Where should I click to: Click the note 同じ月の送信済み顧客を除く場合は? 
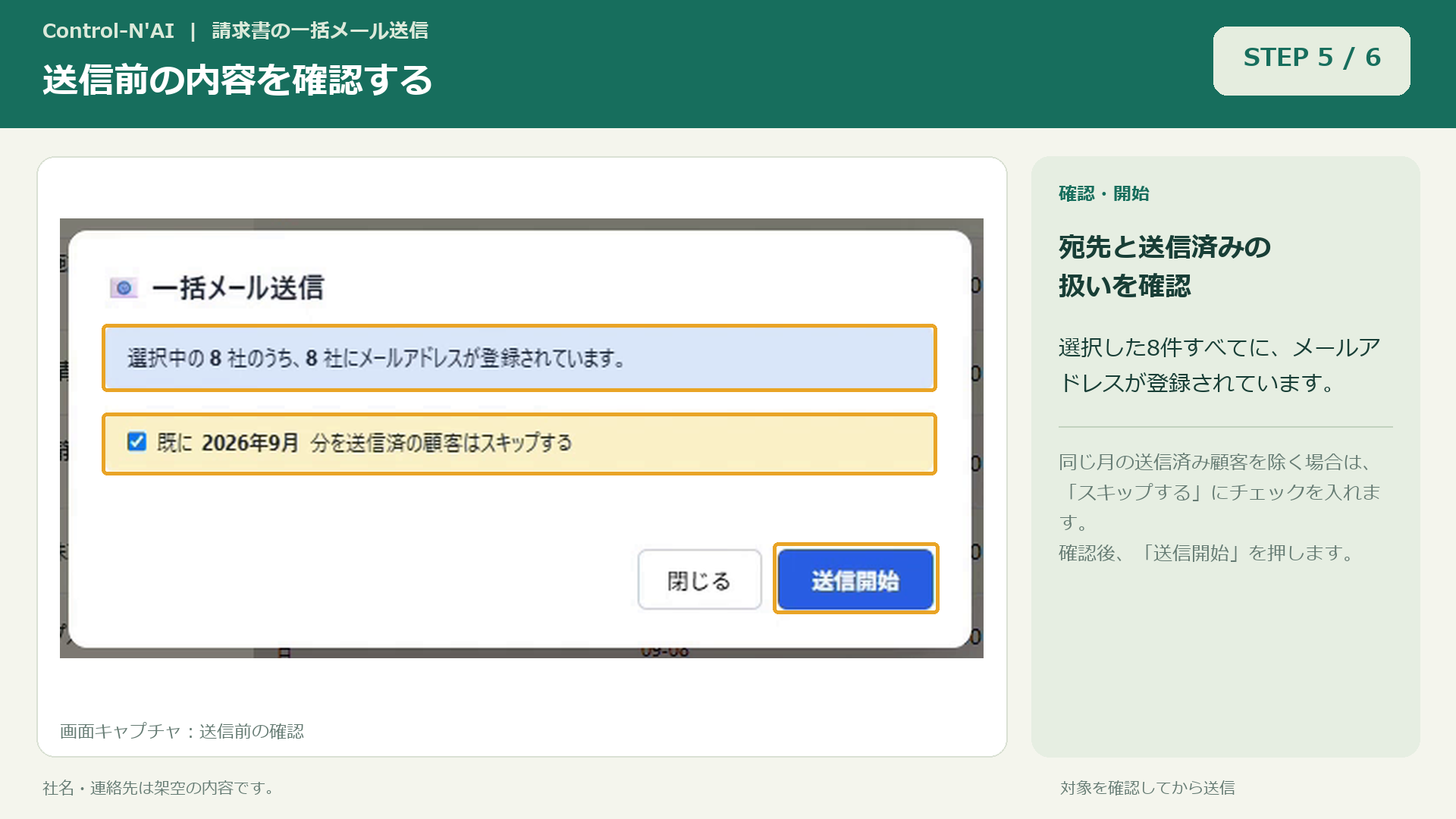(1219, 491)
